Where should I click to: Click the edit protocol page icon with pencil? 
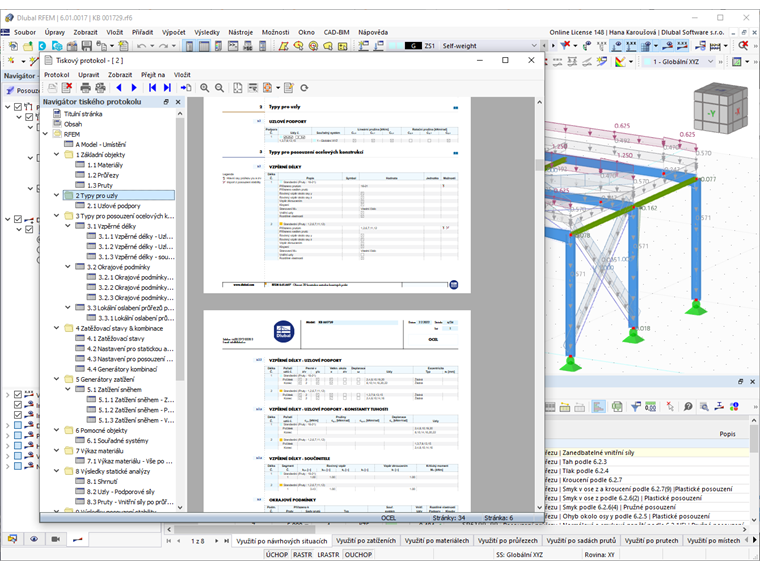[x=289, y=88]
